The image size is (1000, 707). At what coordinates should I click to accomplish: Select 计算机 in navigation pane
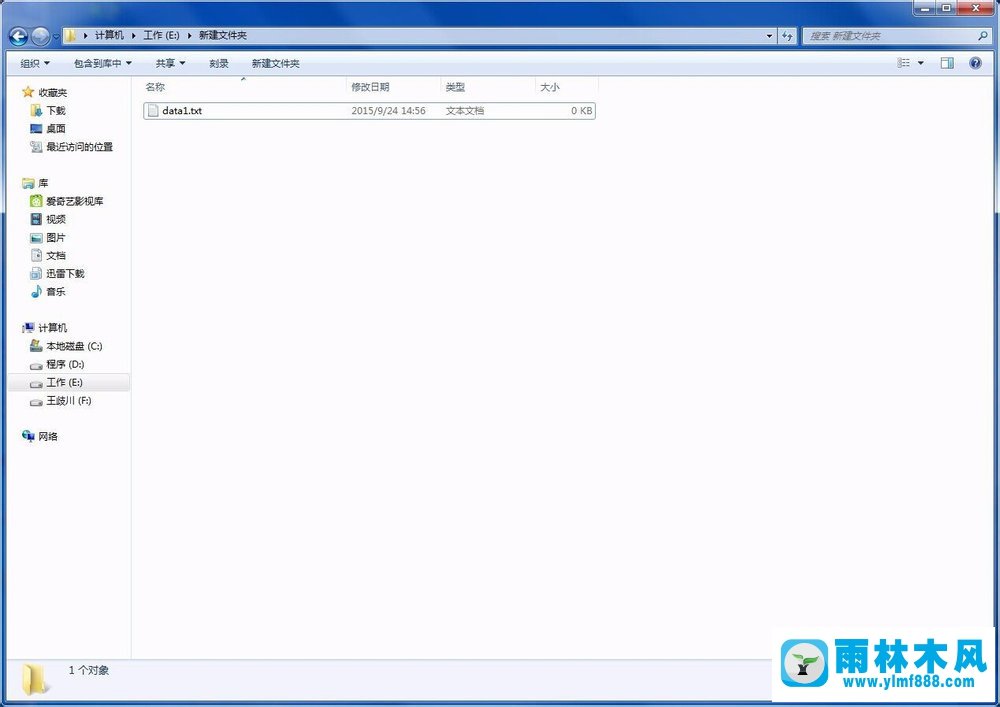52,328
